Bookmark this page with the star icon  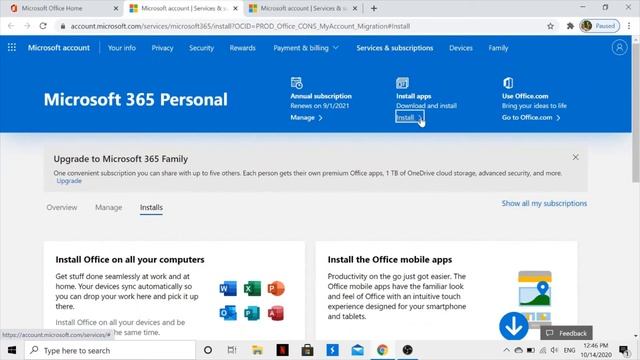click(x=550, y=26)
